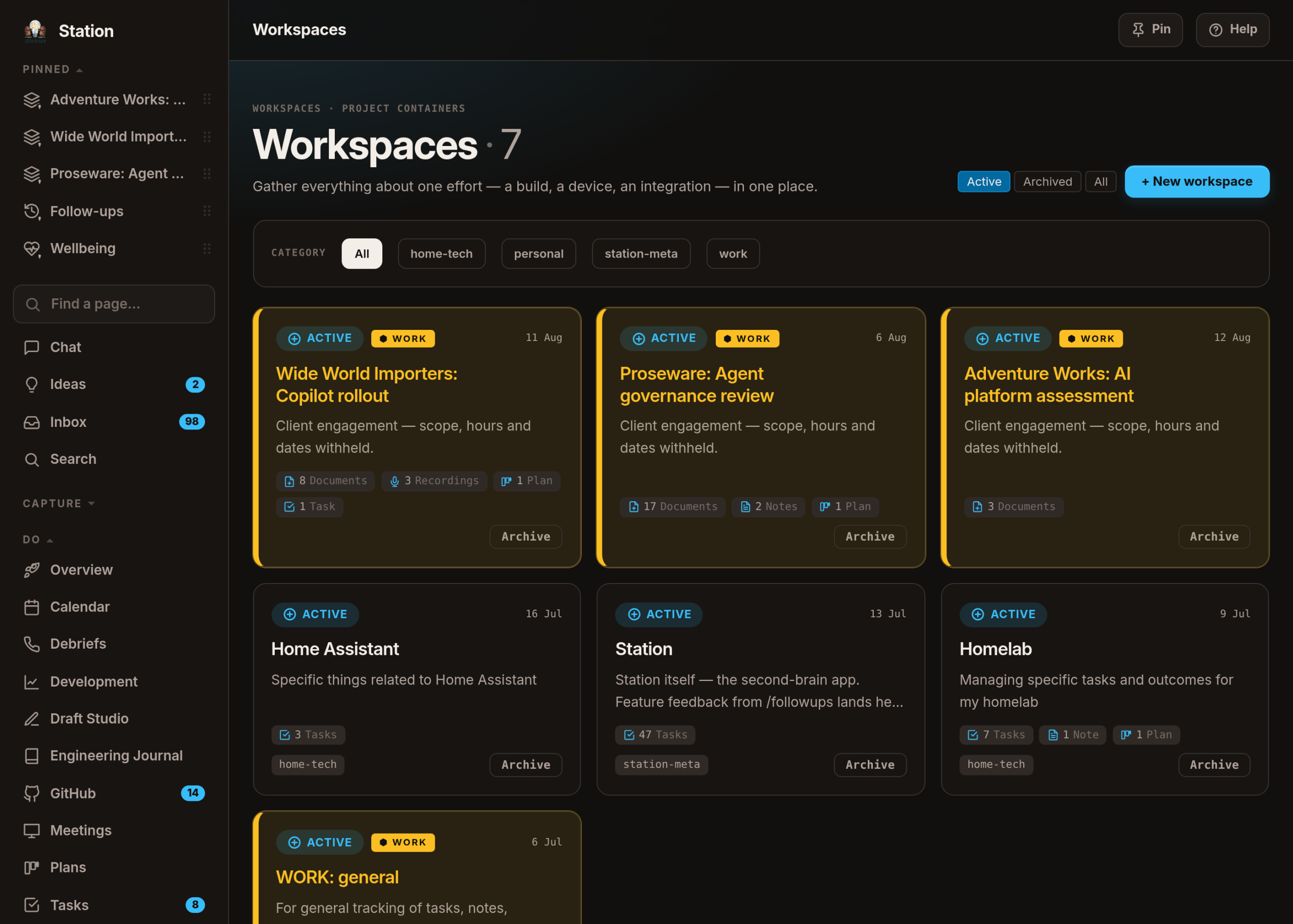This screenshot has width=1293, height=924.
Task: Open Ideas lightbulb icon in sidebar
Action: tap(32, 384)
